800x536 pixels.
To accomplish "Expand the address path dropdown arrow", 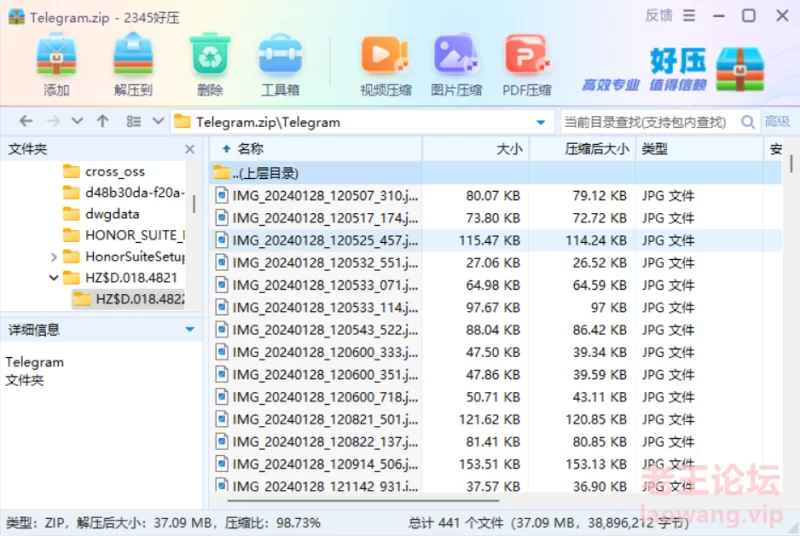I will pyautogui.click(x=541, y=122).
